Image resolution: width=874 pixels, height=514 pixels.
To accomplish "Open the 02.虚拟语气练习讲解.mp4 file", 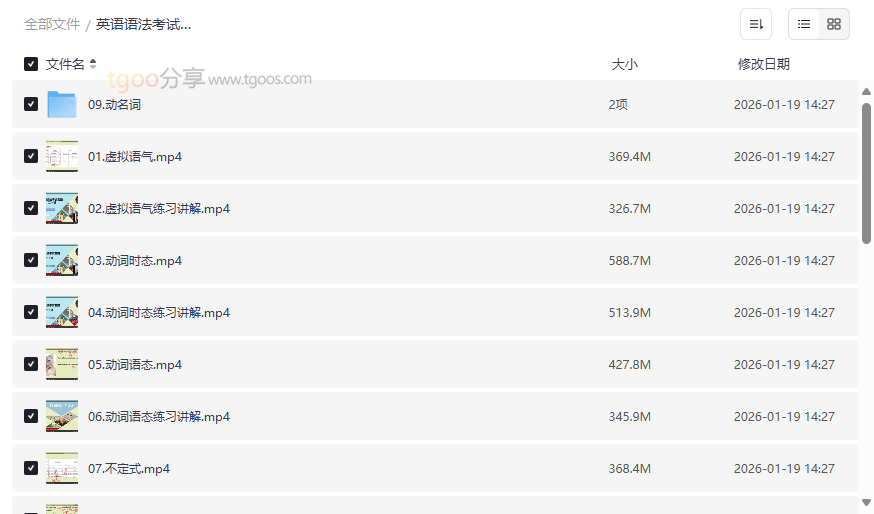I will (159, 208).
